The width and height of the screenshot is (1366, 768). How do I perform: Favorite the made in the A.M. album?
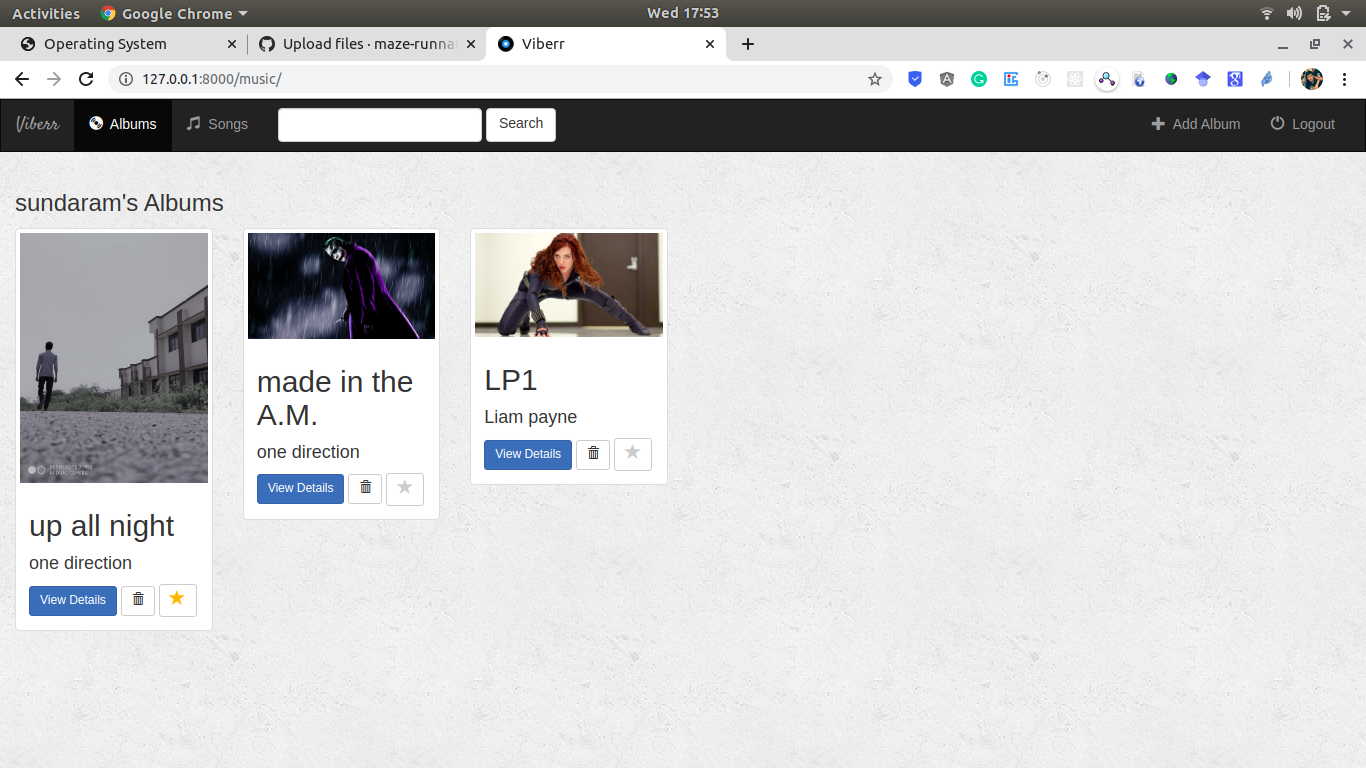pyautogui.click(x=405, y=489)
